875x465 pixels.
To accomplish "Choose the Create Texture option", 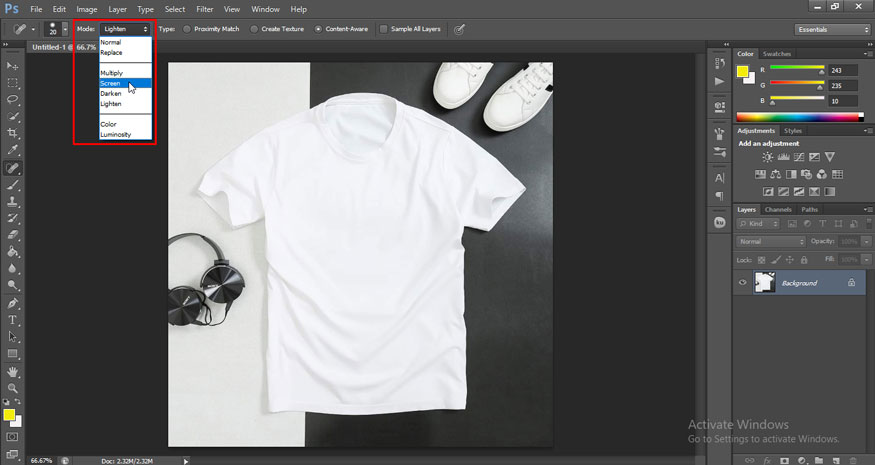I will [x=254, y=29].
